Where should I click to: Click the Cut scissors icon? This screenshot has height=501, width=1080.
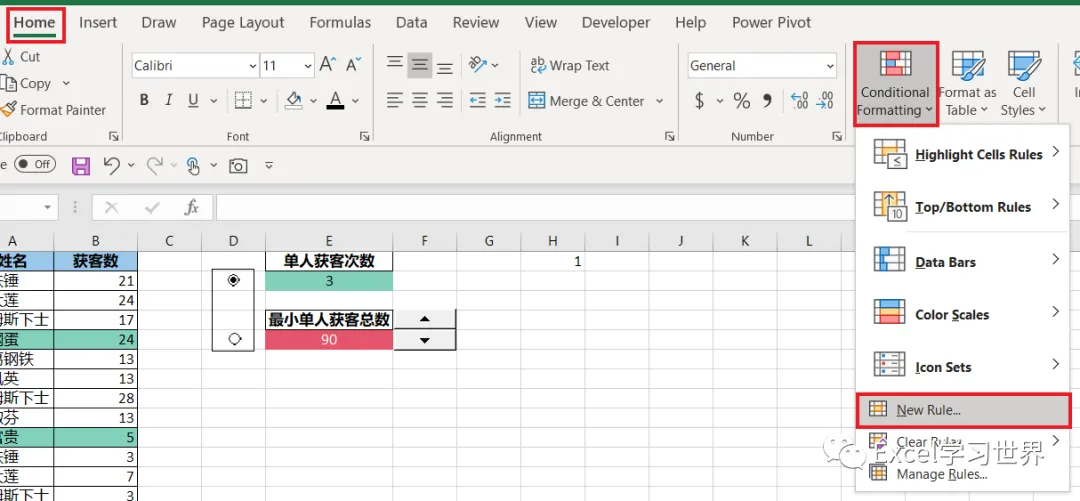coord(8,57)
